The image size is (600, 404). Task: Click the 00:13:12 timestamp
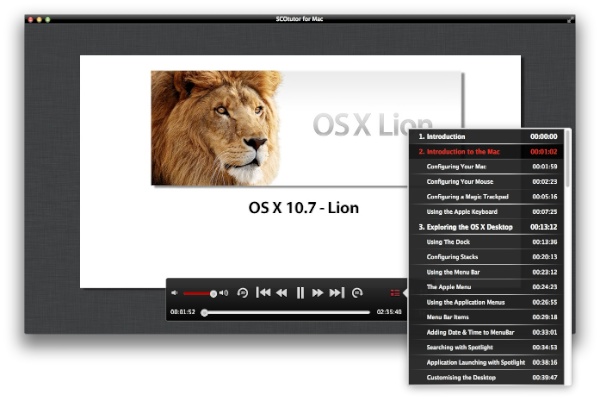click(x=543, y=227)
